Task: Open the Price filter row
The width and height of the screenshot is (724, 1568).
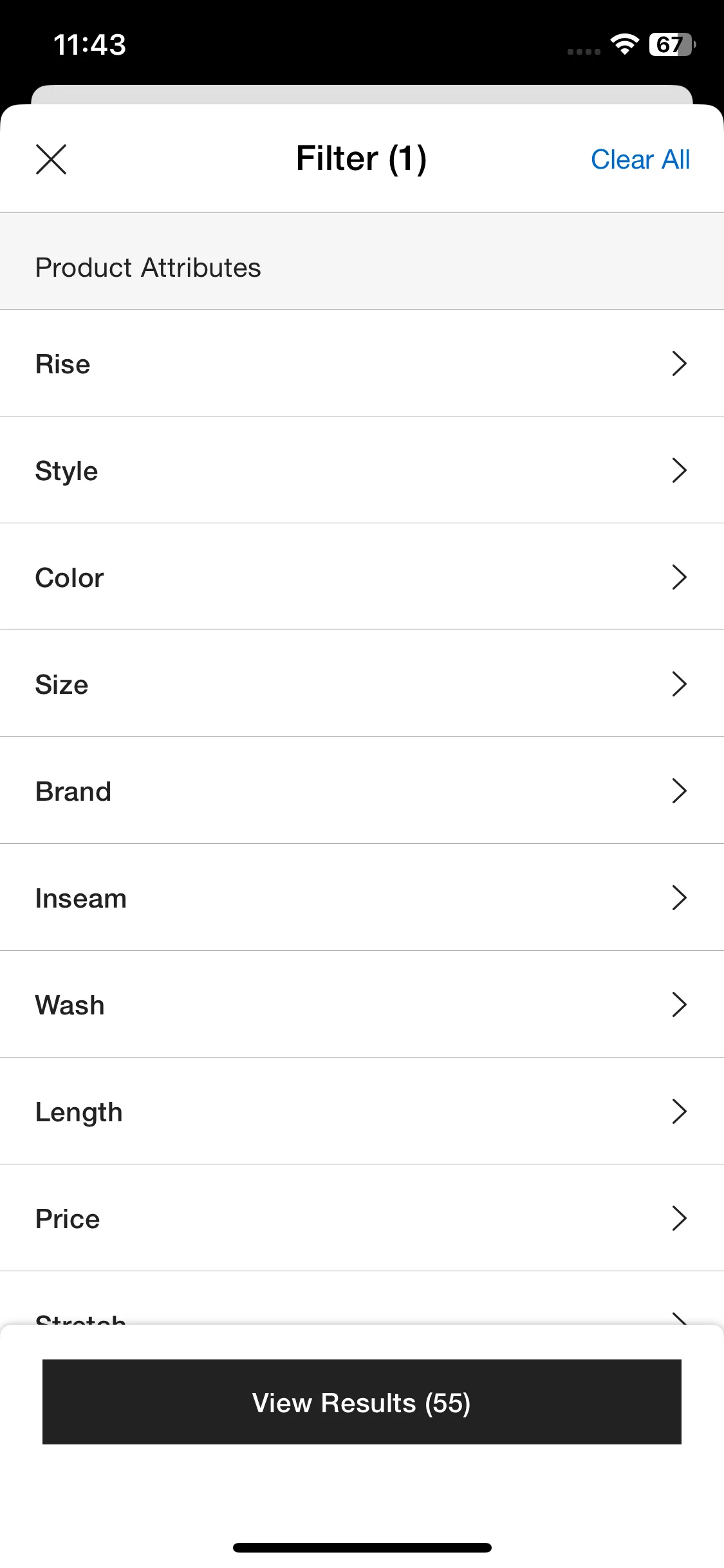Action: click(362, 1218)
